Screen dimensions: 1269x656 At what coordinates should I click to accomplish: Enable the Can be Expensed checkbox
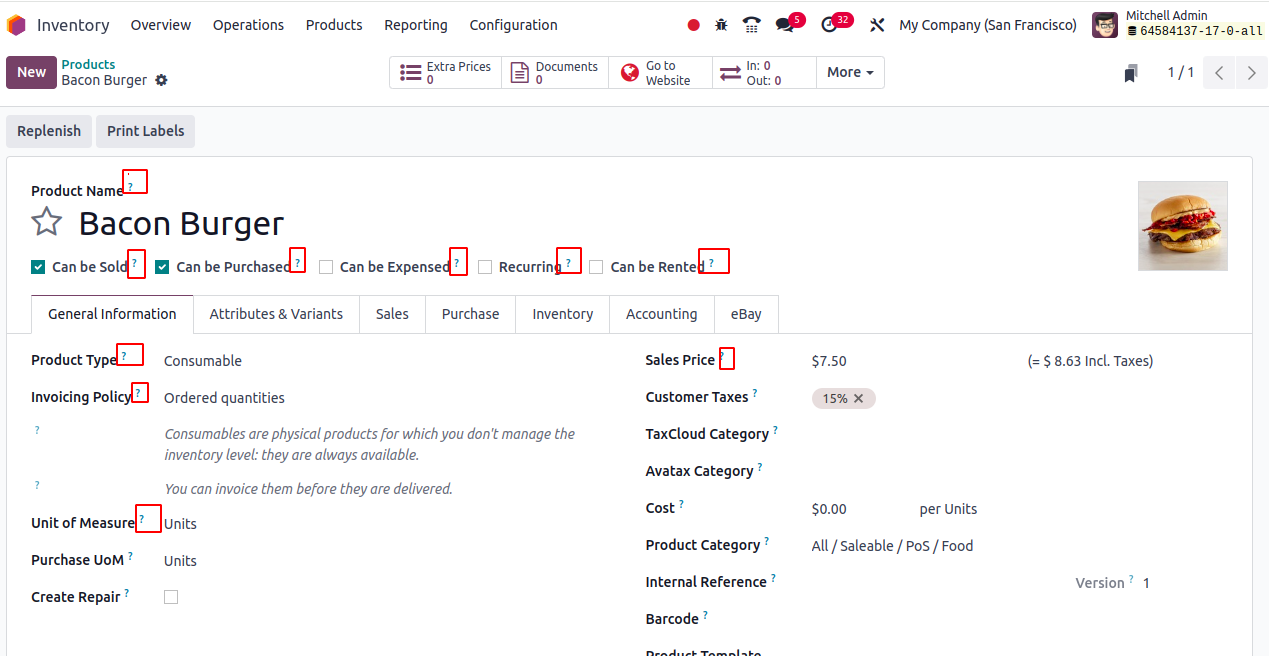tap(326, 267)
